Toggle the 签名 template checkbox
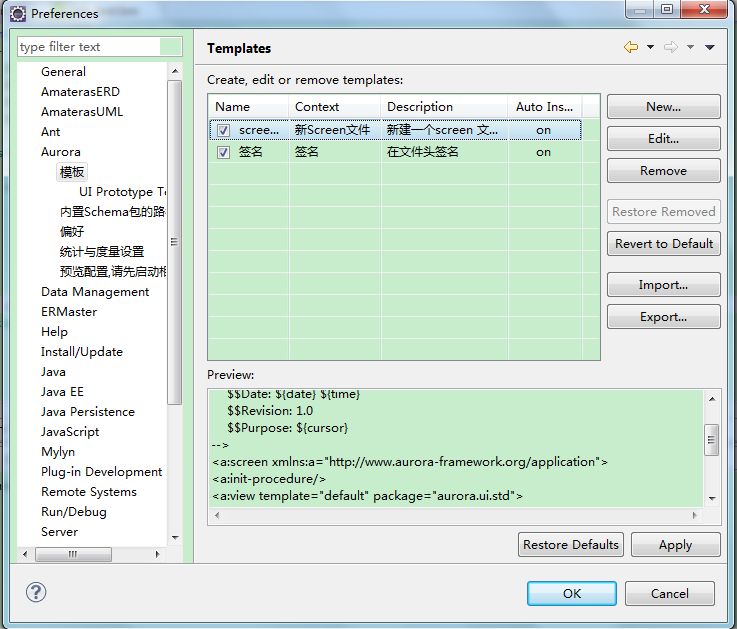This screenshot has width=737, height=629. (x=223, y=152)
